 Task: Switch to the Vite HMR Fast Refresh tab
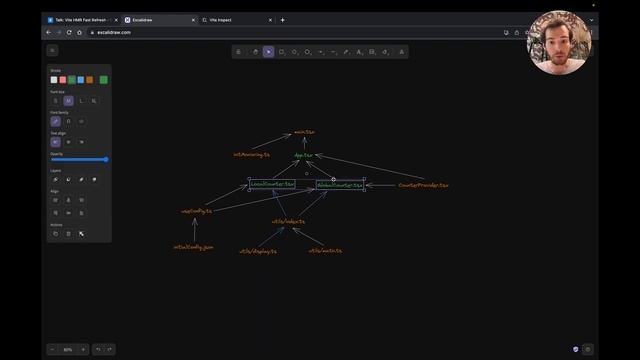point(82,20)
